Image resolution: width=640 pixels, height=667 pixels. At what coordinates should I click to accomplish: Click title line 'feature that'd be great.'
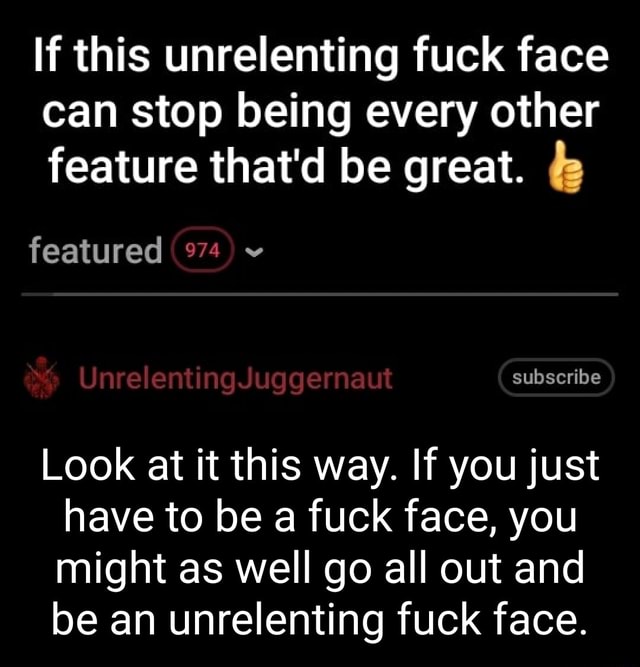(x=287, y=166)
